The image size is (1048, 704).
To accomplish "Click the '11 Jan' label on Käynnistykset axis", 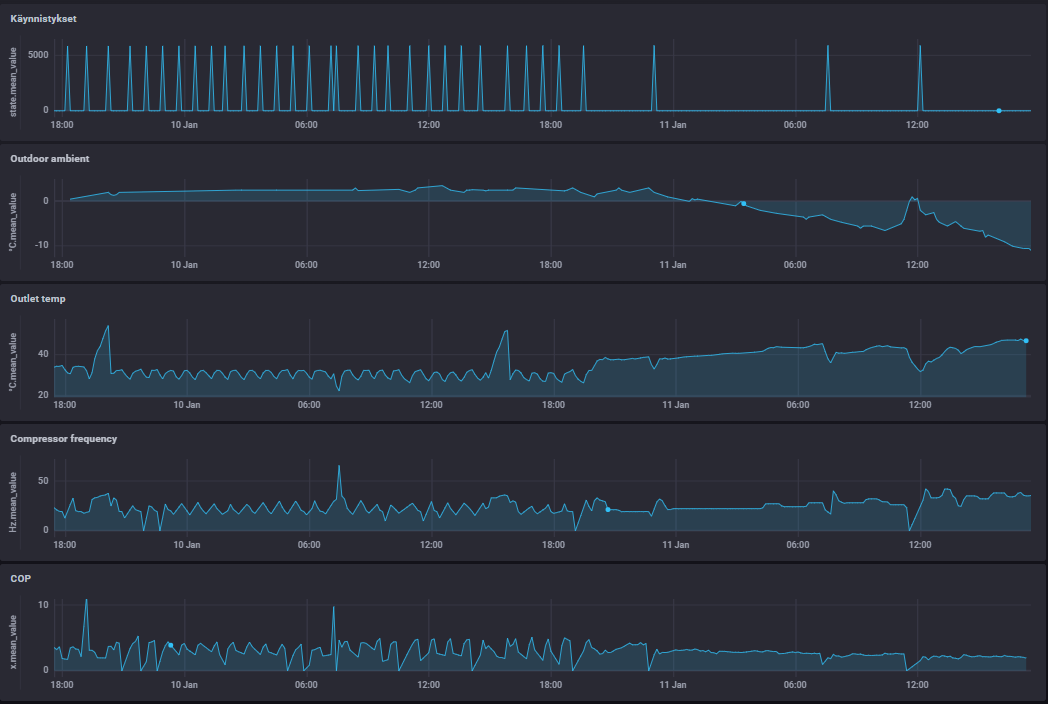I will [673, 125].
